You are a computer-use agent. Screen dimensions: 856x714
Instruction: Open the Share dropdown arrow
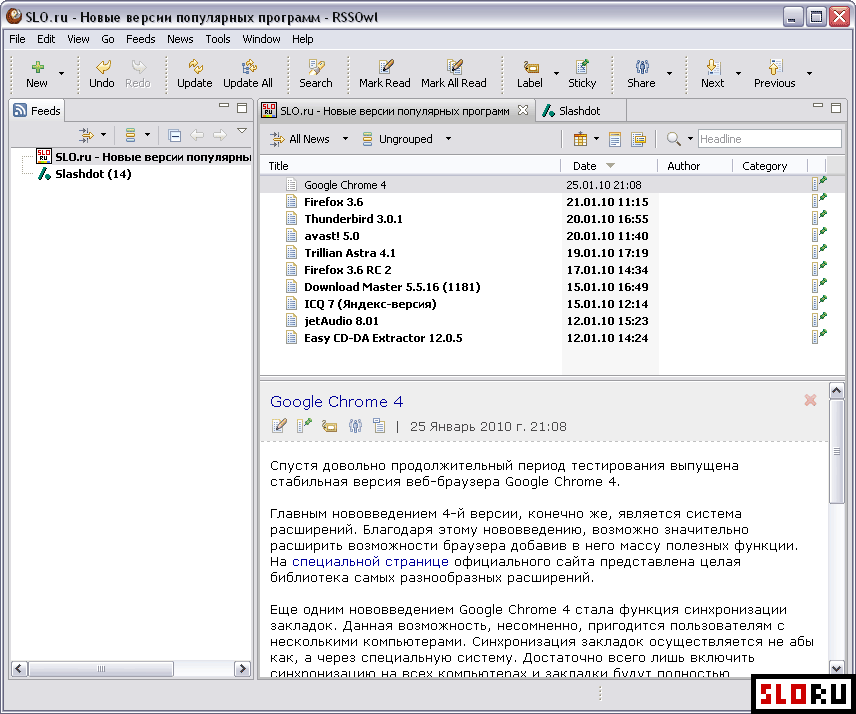[669, 73]
